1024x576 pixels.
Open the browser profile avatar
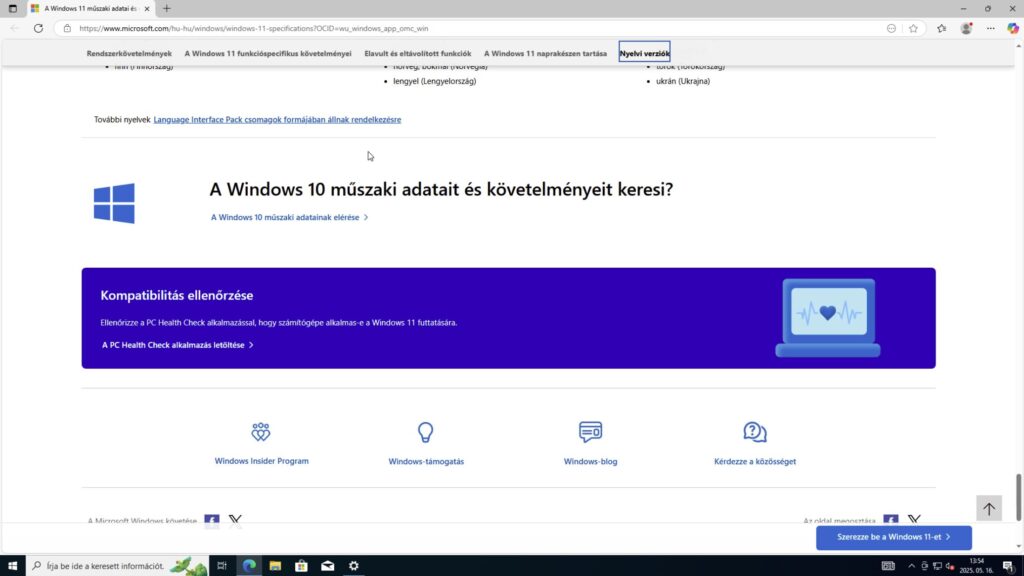pos(967,28)
